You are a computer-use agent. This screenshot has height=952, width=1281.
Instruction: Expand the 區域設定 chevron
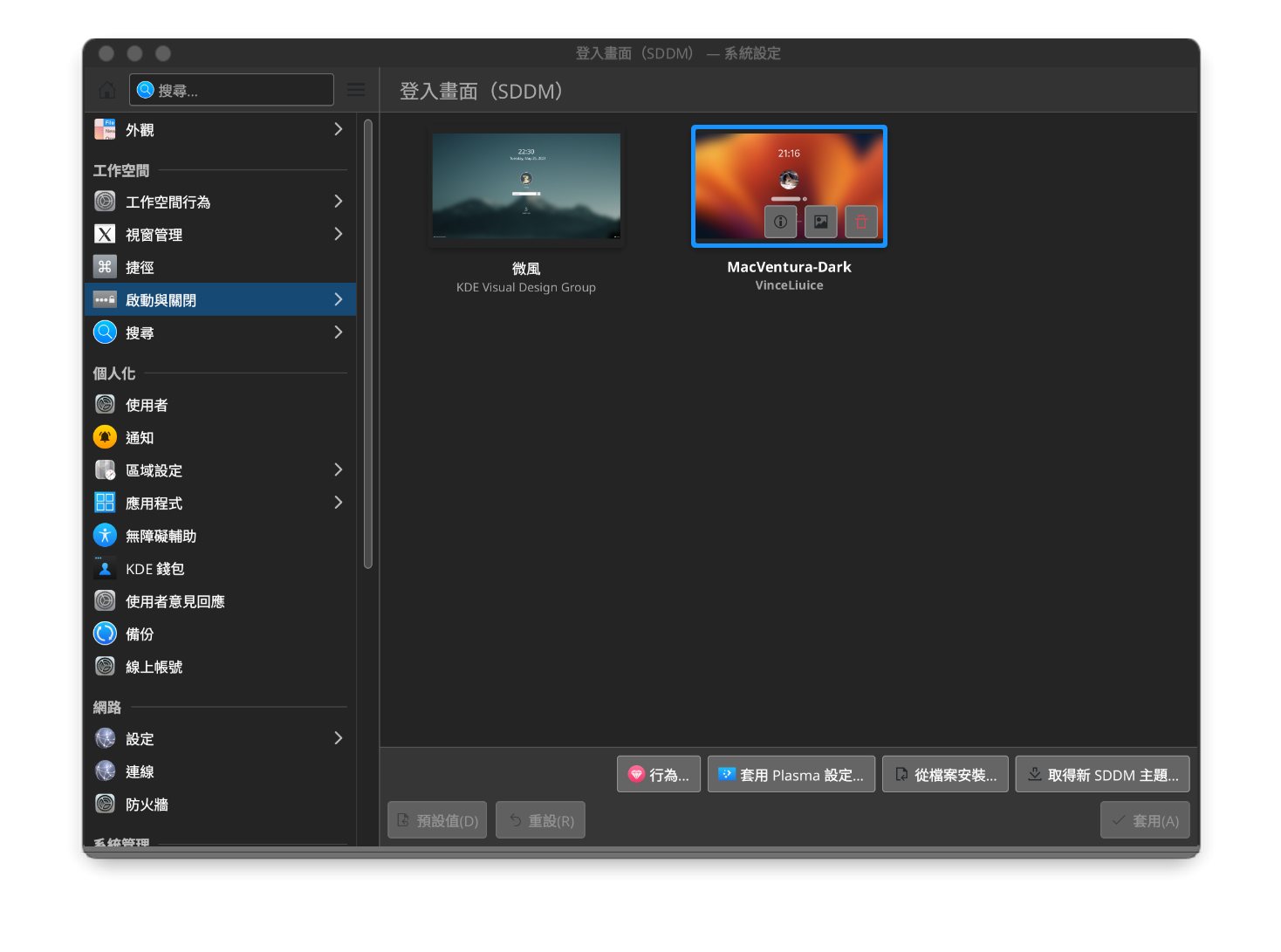click(339, 470)
